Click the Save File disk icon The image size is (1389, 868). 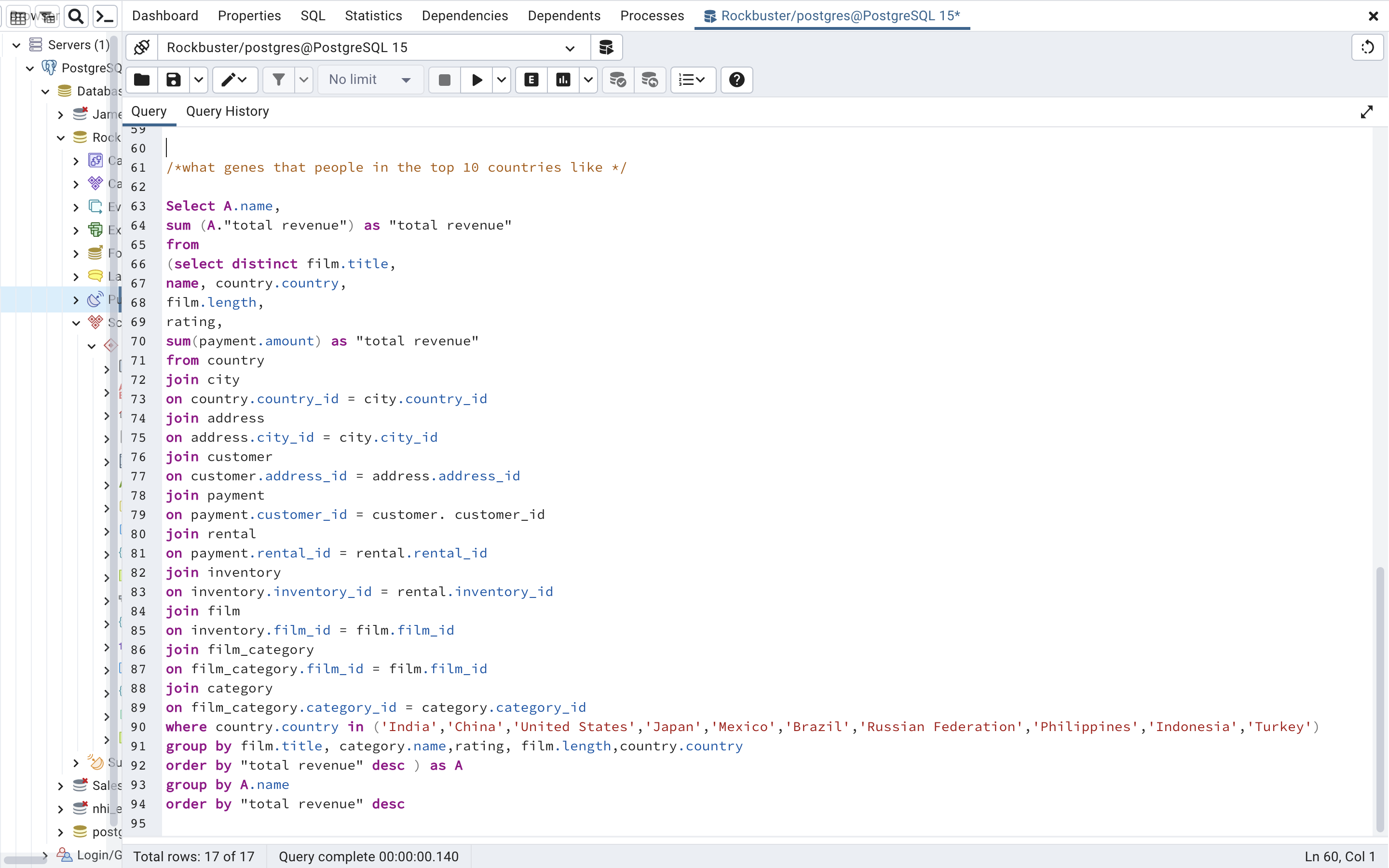coord(173,79)
